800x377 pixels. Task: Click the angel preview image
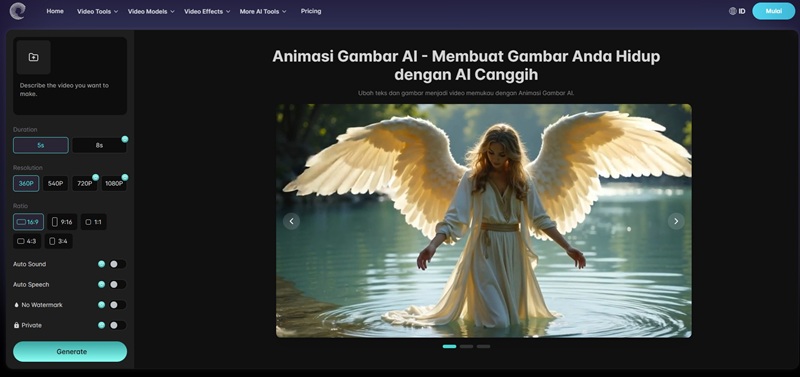coord(484,221)
